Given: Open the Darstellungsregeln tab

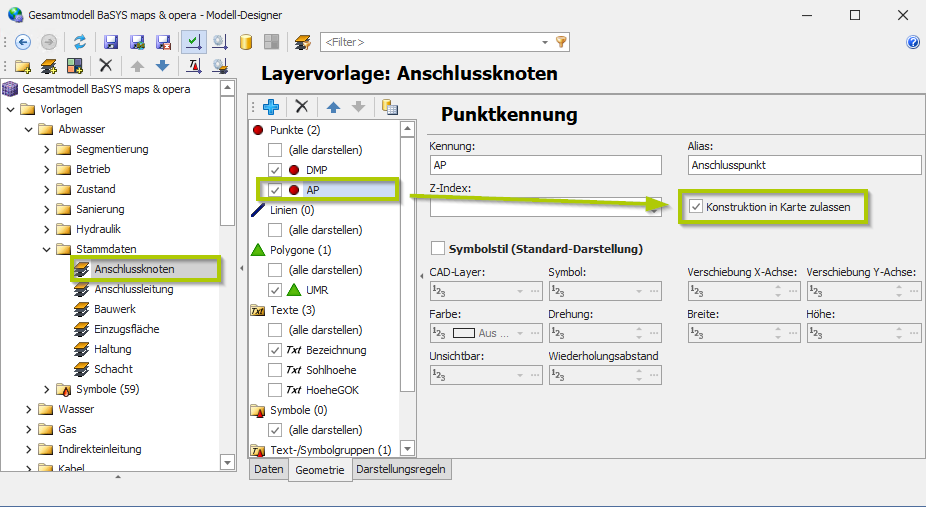Looking at the screenshot, I should (402, 469).
